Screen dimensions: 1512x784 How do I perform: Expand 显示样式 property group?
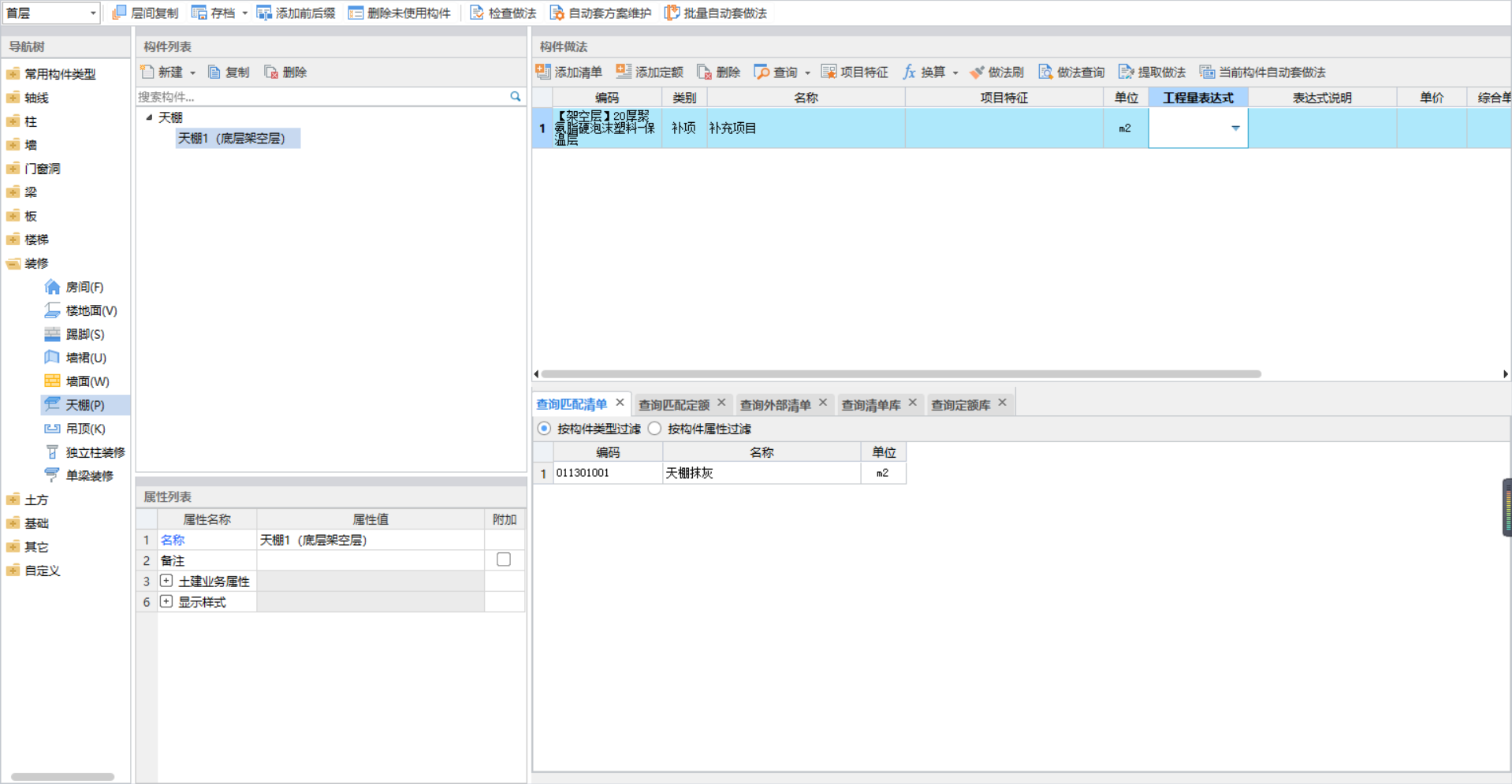point(166,601)
